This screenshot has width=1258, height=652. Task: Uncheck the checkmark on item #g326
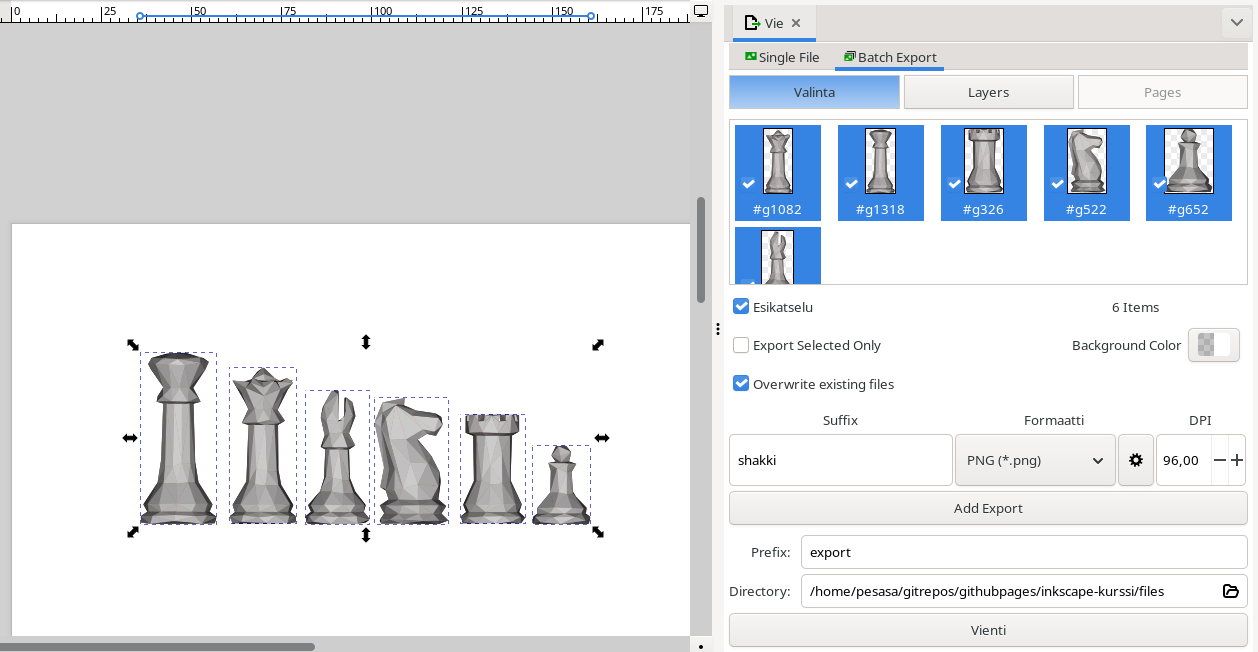coord(954,184)
